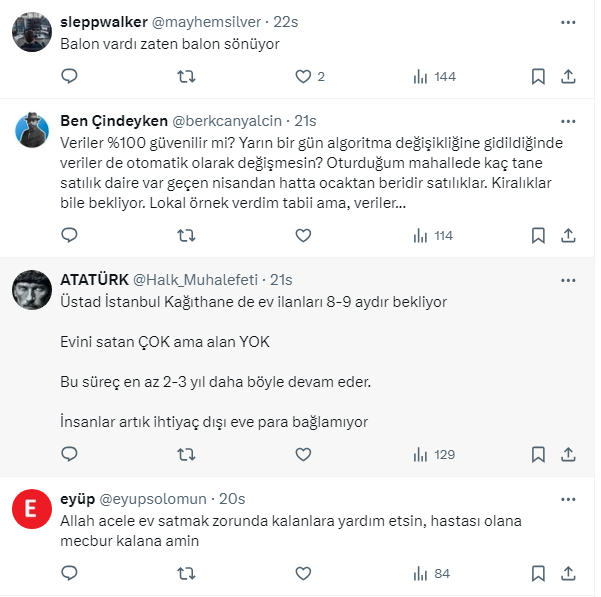
Task: Repost ATATÜRK's tweet
Action: point(186,454)
